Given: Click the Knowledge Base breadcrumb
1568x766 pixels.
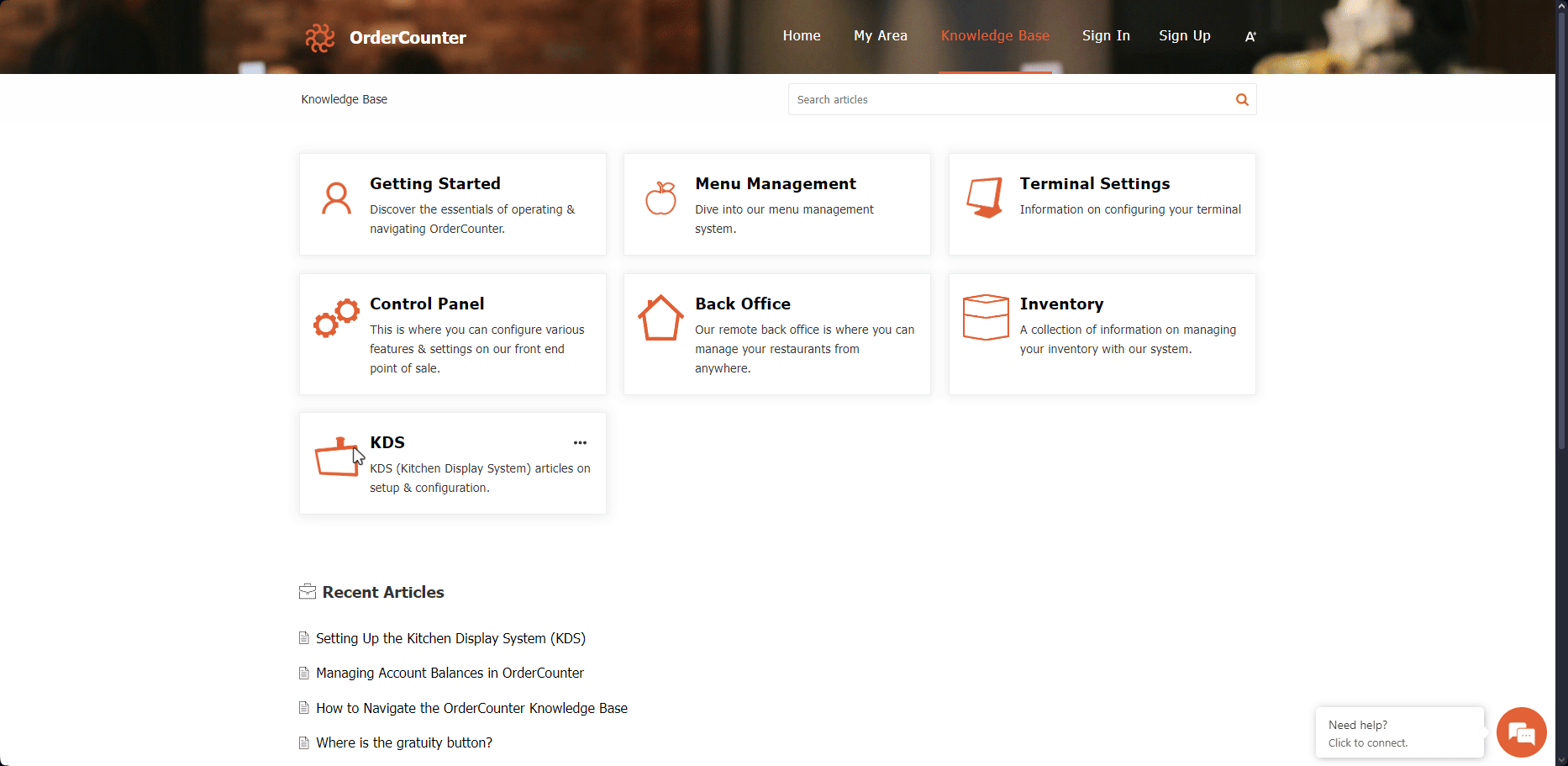Looking at the screenshot, I should (x=345, y=99).
